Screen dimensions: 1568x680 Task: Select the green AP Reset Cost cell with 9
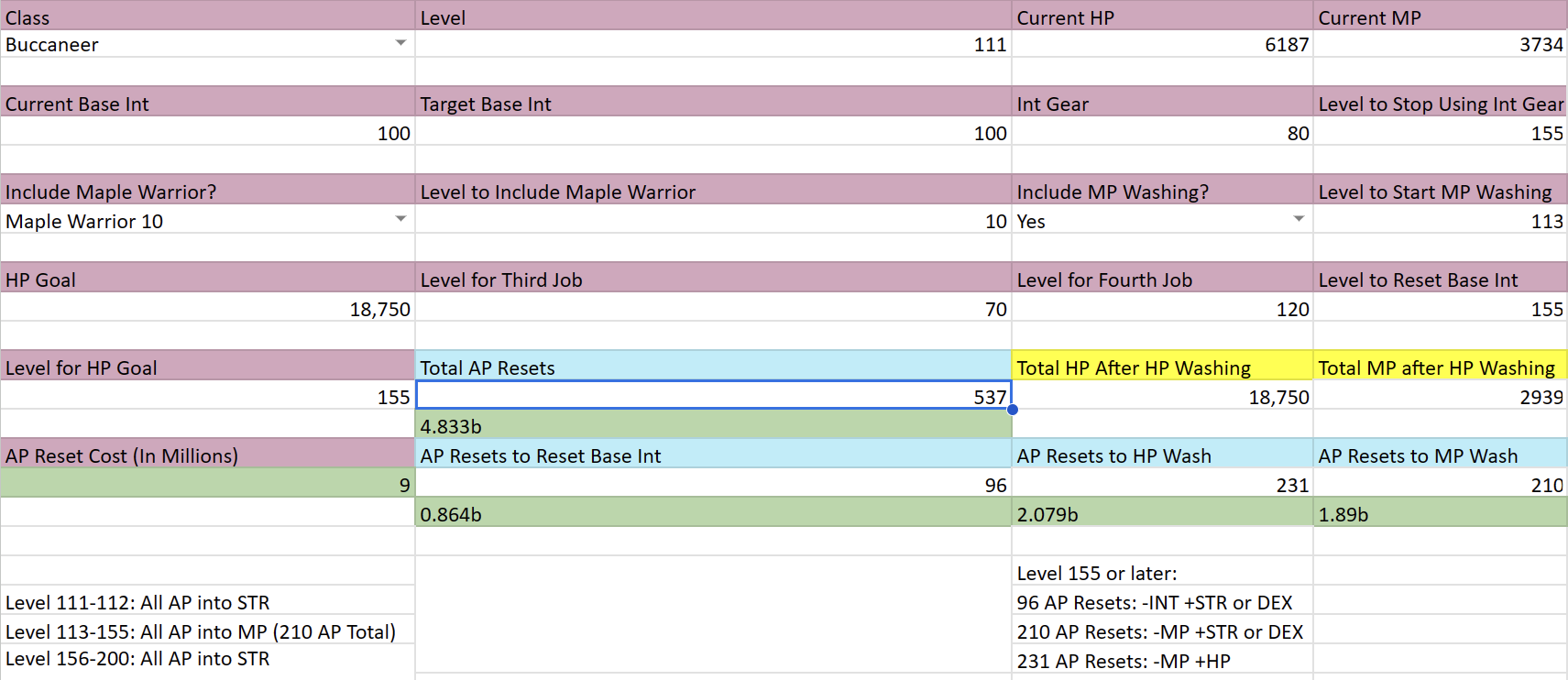coord(207,484)
